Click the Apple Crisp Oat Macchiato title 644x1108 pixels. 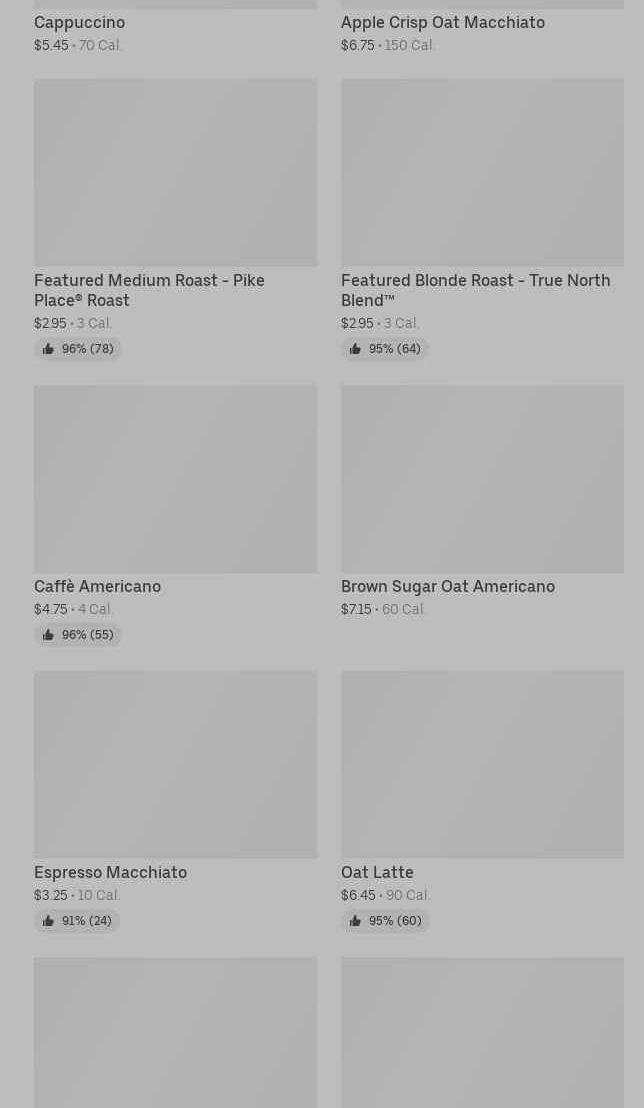click(x=443, y=22)
